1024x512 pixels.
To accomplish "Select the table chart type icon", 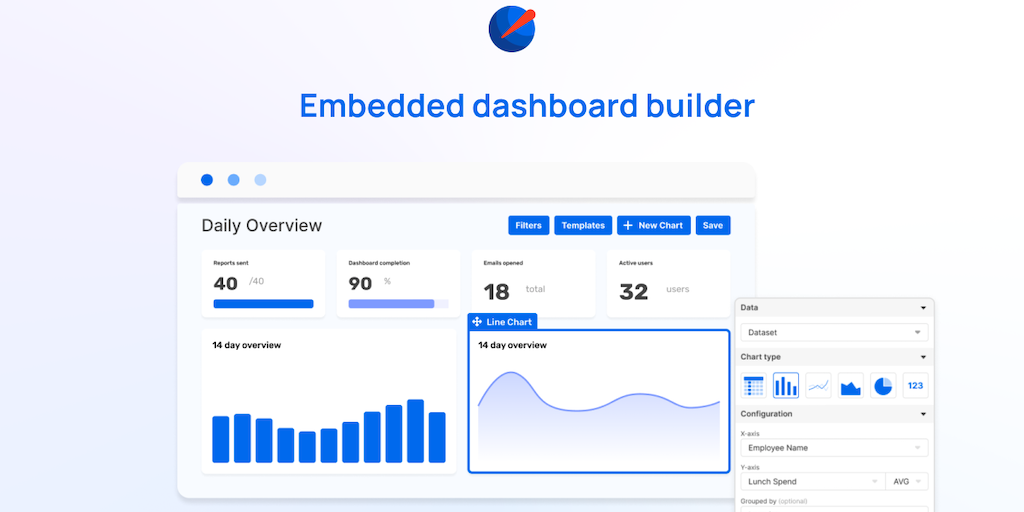I will pyautogui.click(x=754, y=385).
